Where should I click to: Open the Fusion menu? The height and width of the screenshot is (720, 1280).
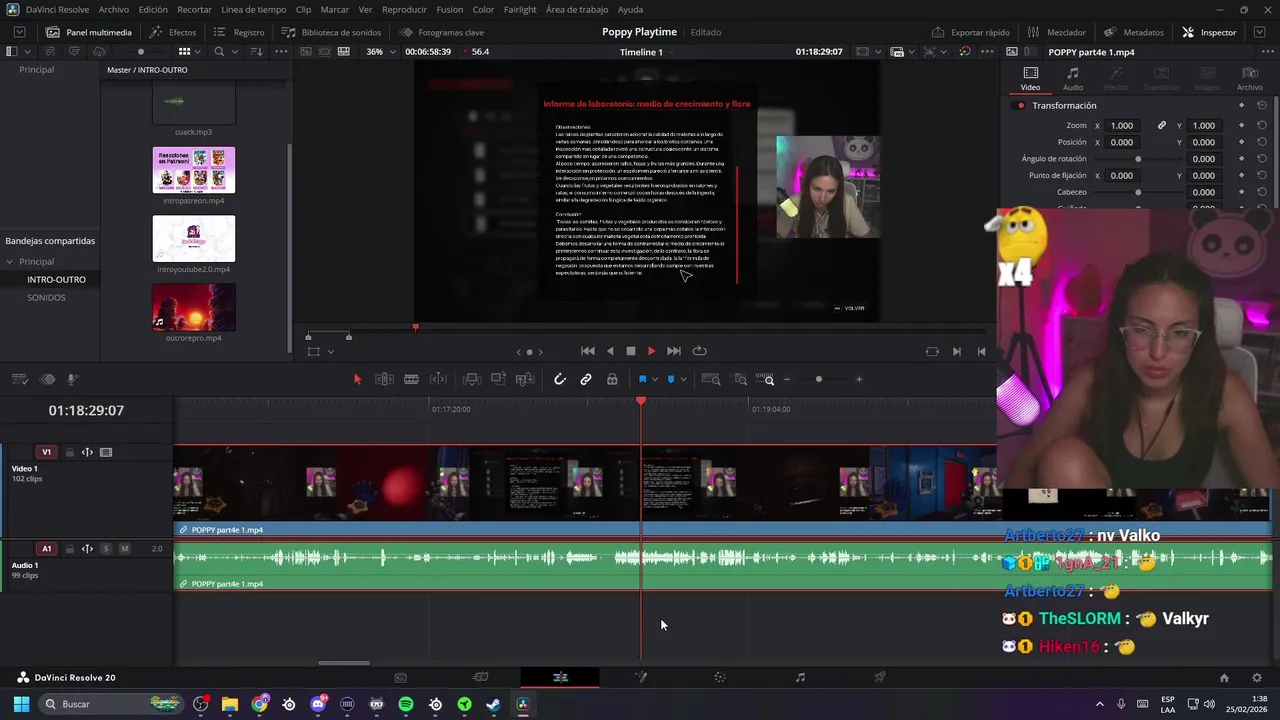point(449,9)
